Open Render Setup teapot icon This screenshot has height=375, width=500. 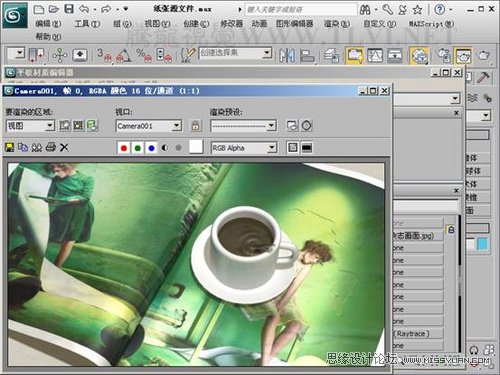click(x=443, y=55)
